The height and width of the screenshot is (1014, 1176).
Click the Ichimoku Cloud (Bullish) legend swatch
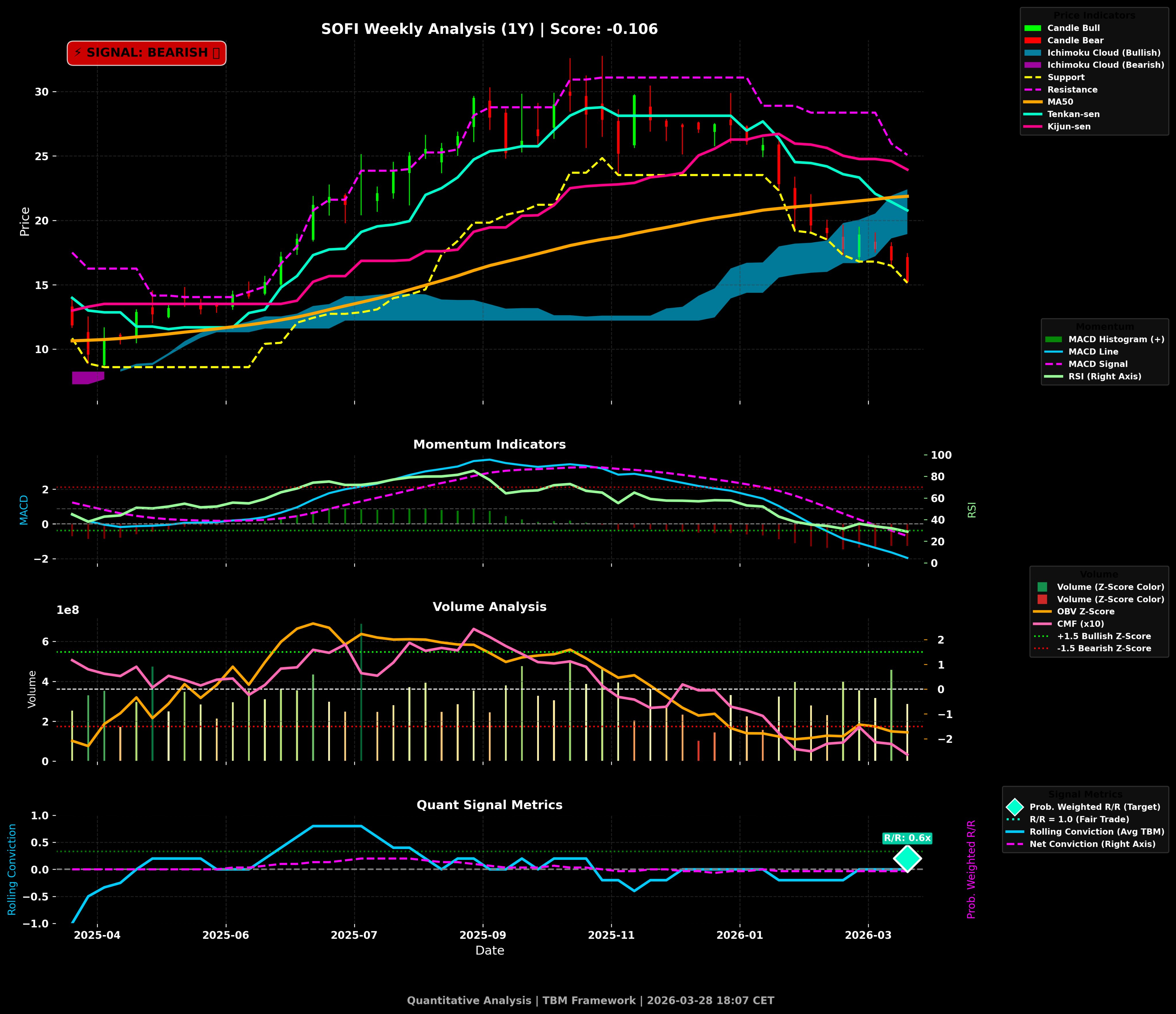pyautogui.click(x=1032, y=53)
